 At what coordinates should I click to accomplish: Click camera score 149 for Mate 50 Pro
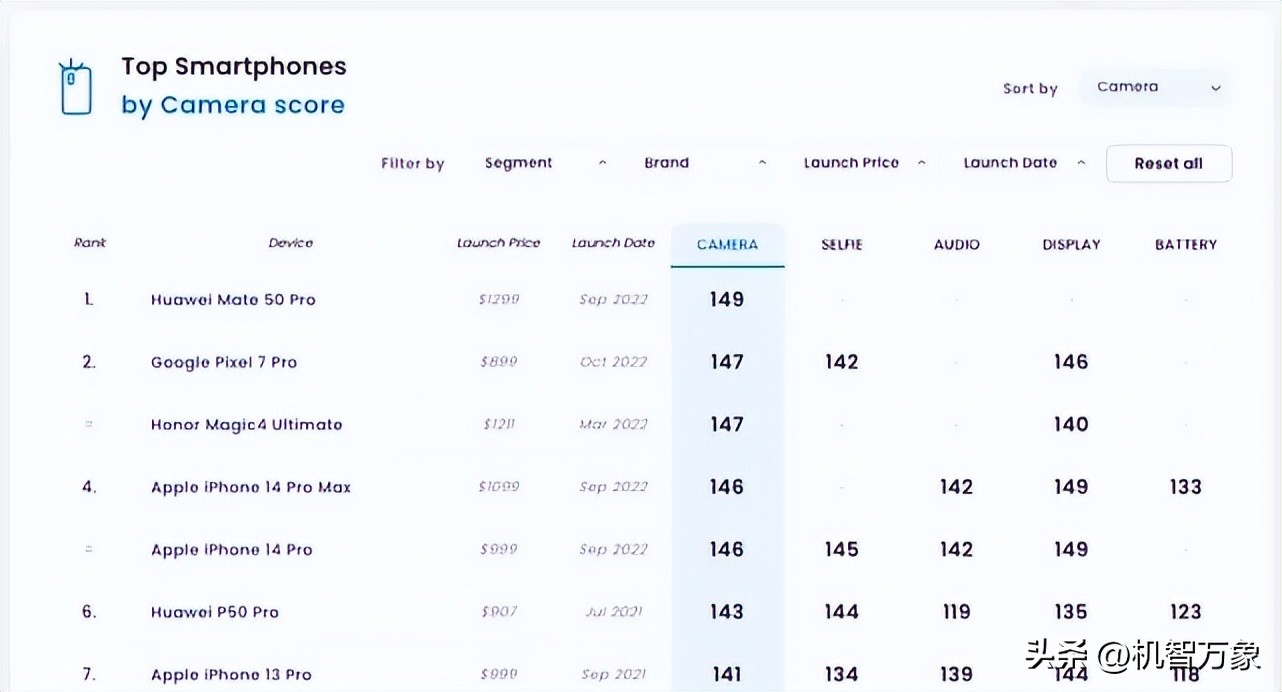point(727,299)
